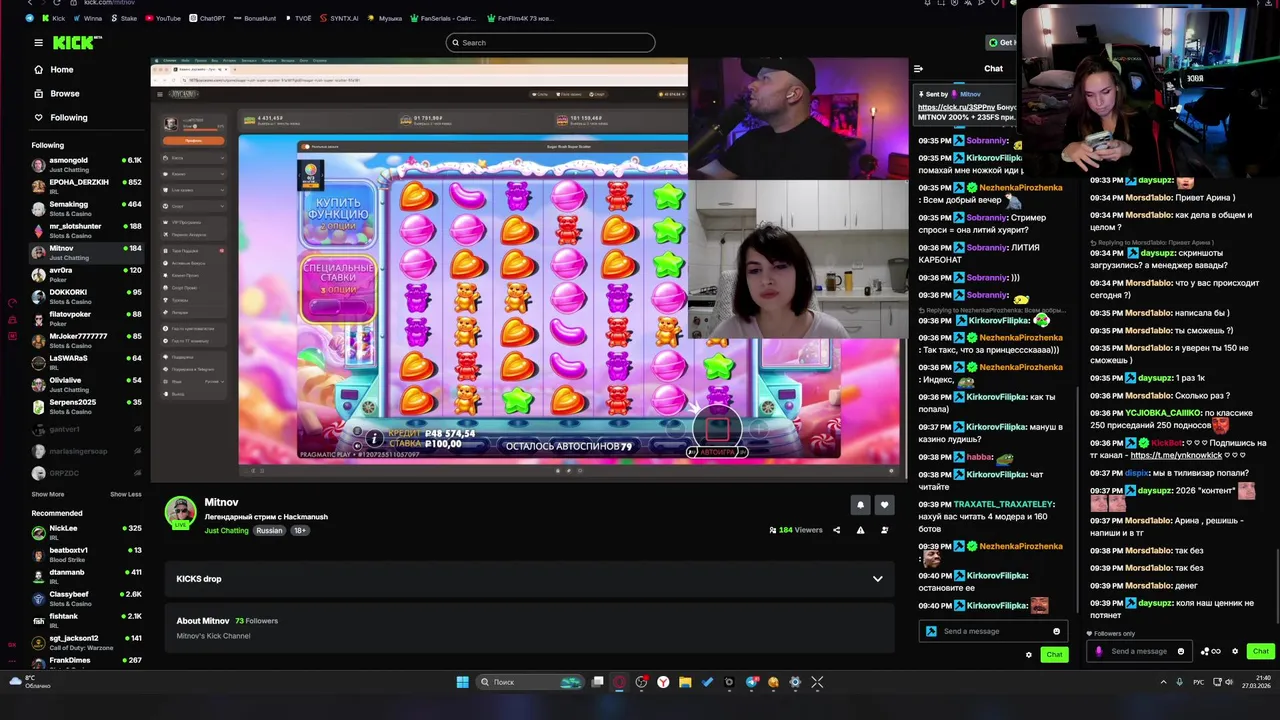This screenshot has width=1280, height=720.
Task: Open the YouTube bookmark
Action: click(162, 18)
